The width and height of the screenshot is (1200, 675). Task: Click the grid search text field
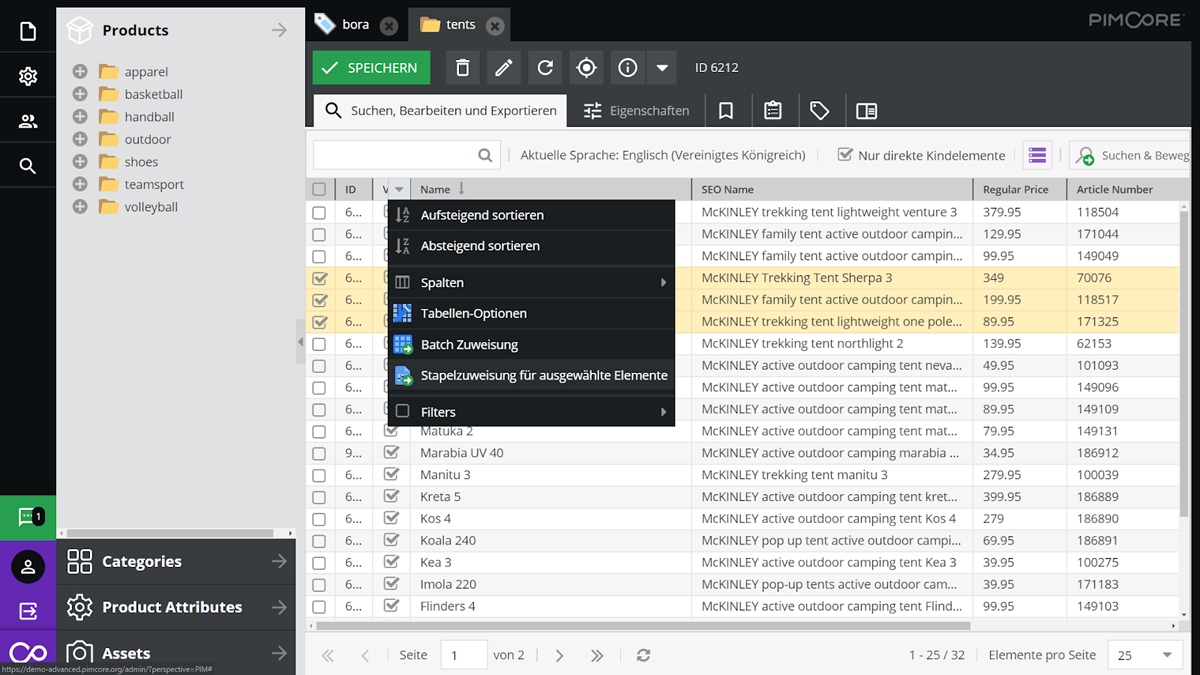click(396, 155)
